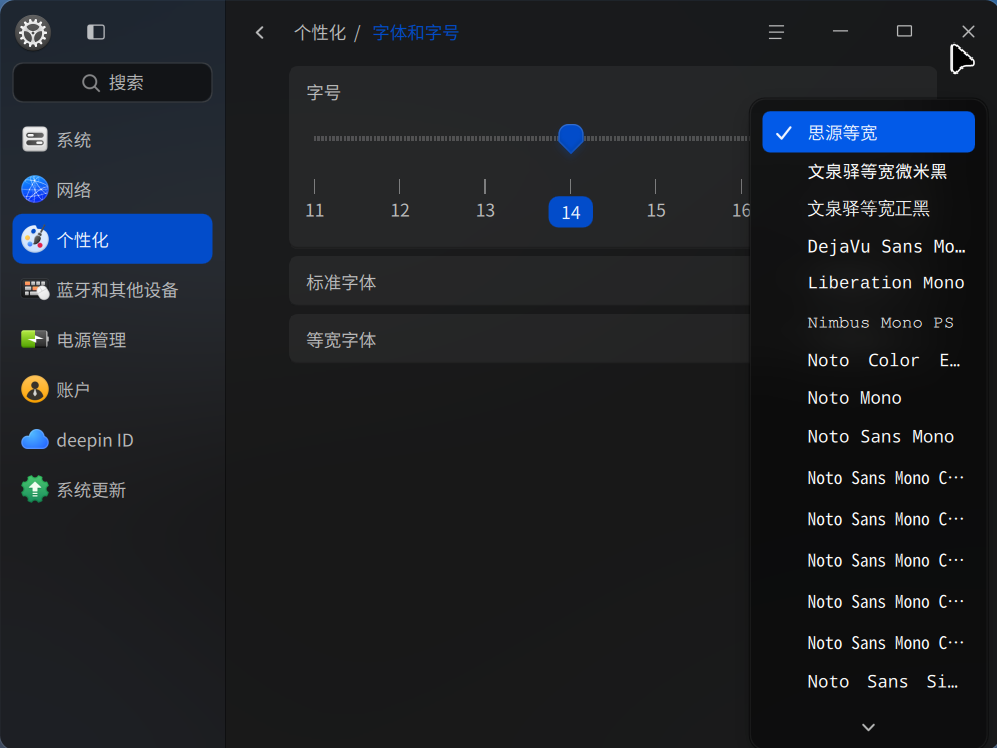Click the 标准字体 row label
997x748 pixels.
click(341, 282)
